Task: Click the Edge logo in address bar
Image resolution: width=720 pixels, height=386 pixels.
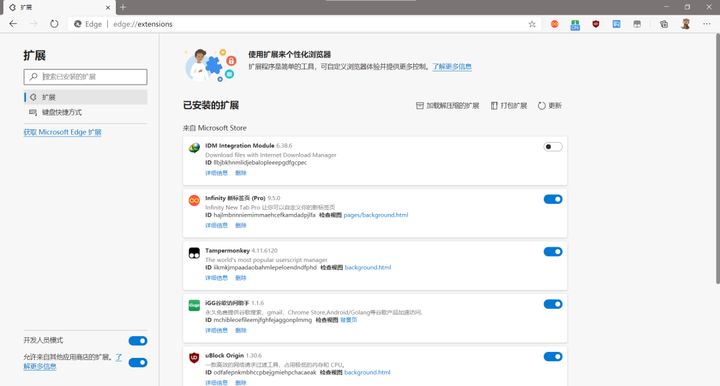Action: [x=78, y=24]
